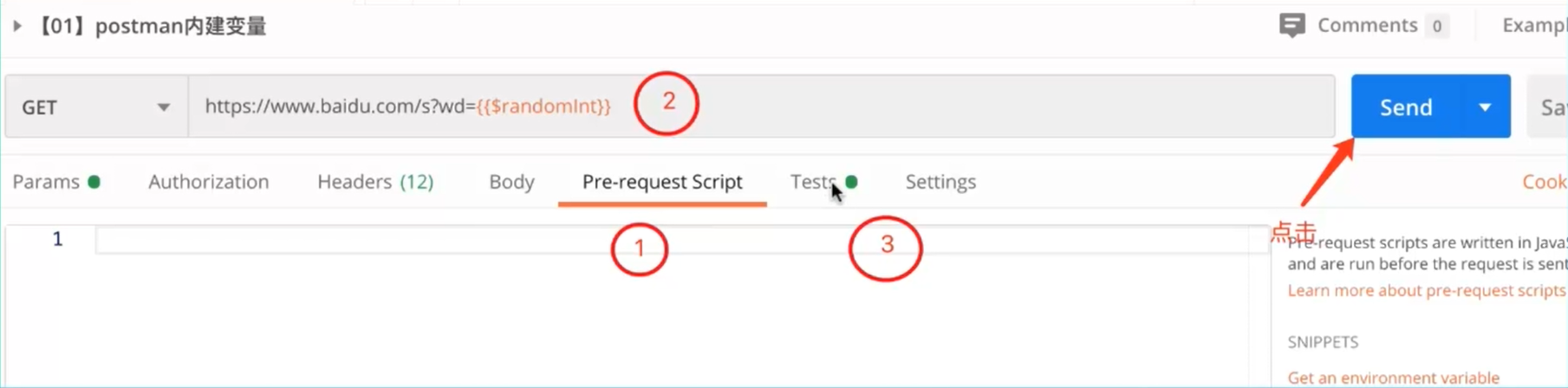Image resolution: width=1568 pixels, height=388 pixels.
Task: Open the Tests tab
Action: [812, 182]
